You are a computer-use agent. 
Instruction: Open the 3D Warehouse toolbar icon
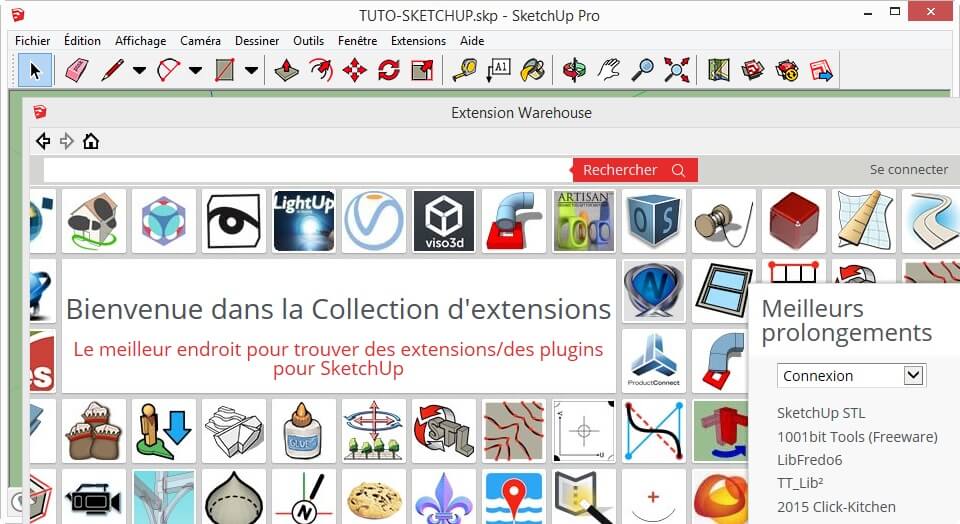(753, 70)
